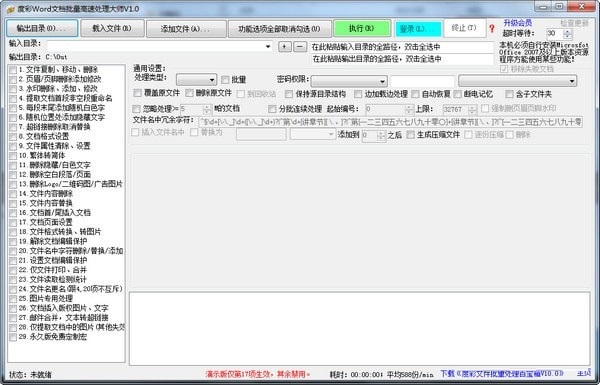Toggle the 忽略处理>= checkbox

coord(136,109)
